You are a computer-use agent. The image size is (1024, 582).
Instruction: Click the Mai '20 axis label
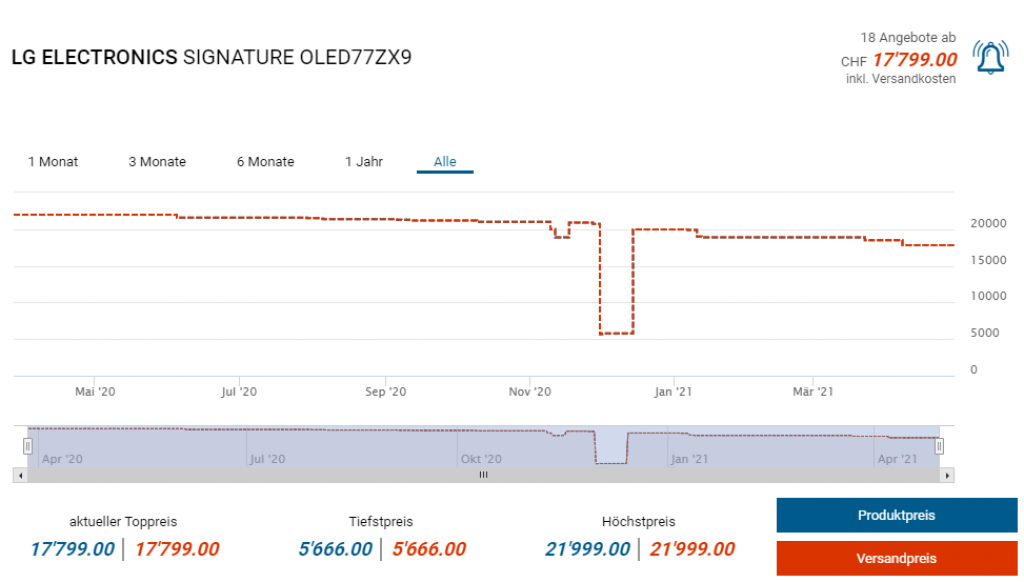point(95,392)
